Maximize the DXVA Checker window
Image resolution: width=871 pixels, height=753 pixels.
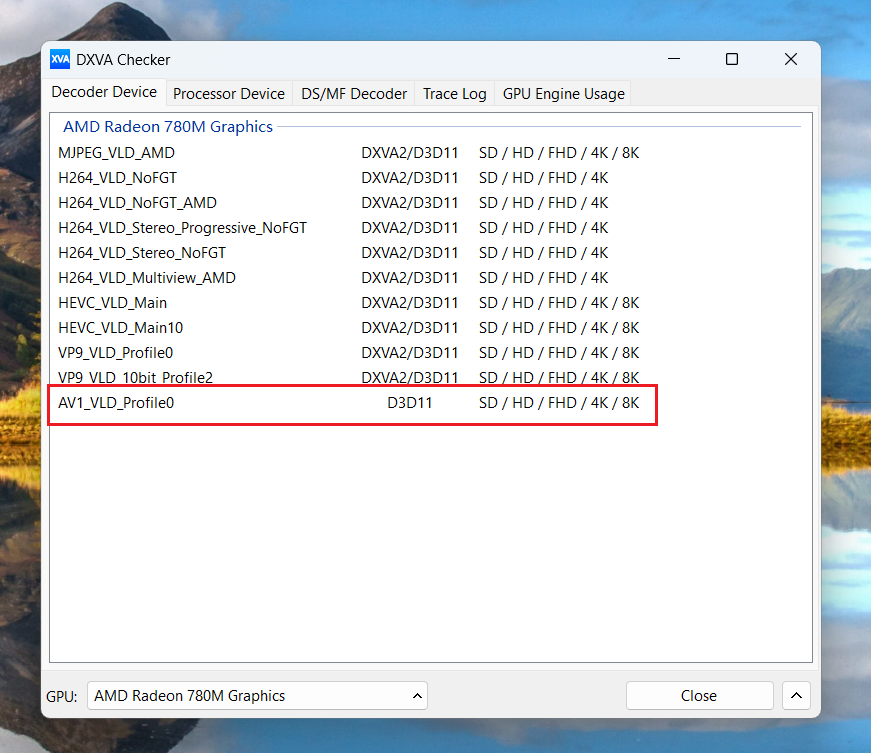pos(732,59)
